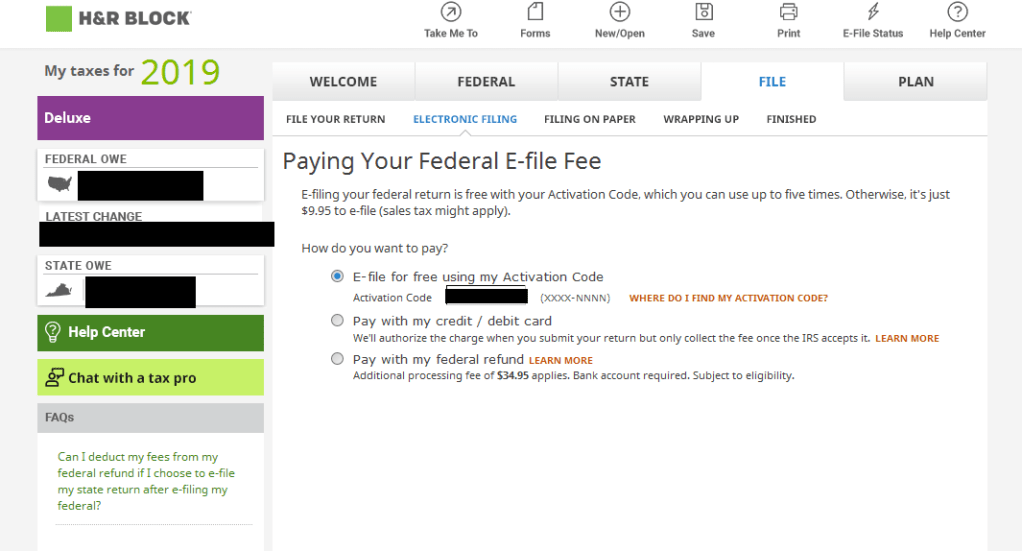Click Where Do I Find My Activation Code link
1022x551 pixels.
pos(728,298)
